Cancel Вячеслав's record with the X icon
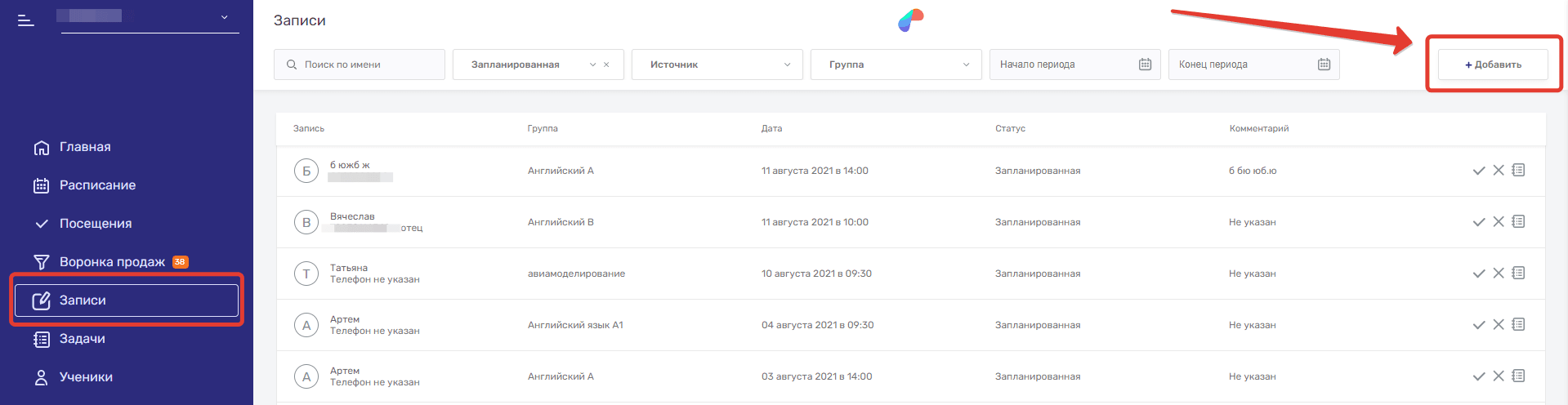Viewport: 1568px width, 405px height. (x=1498, y=222)
